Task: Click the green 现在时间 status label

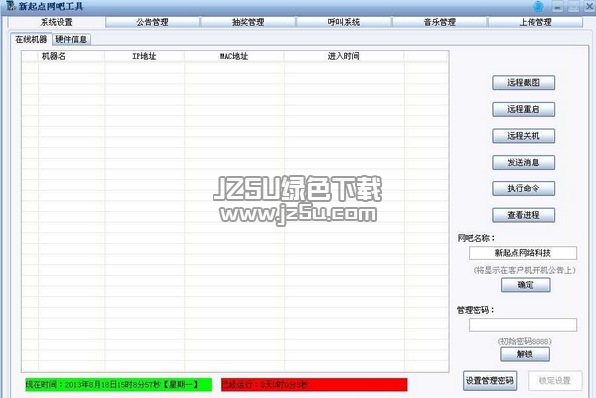Action: point(118,385)
